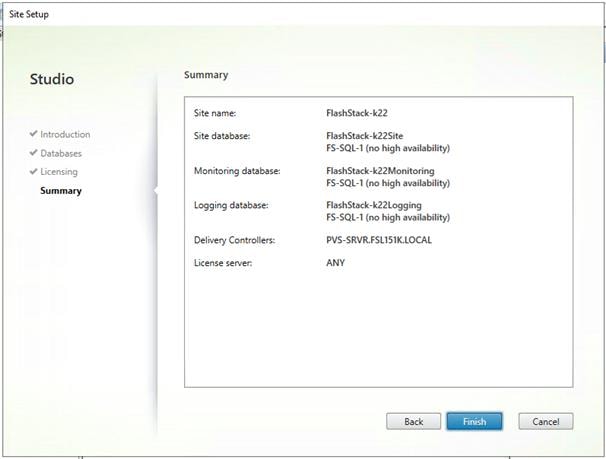The image size is (606, 459).
Task: Click the FlashStack-k22Site database name
Action: (364, 136)
